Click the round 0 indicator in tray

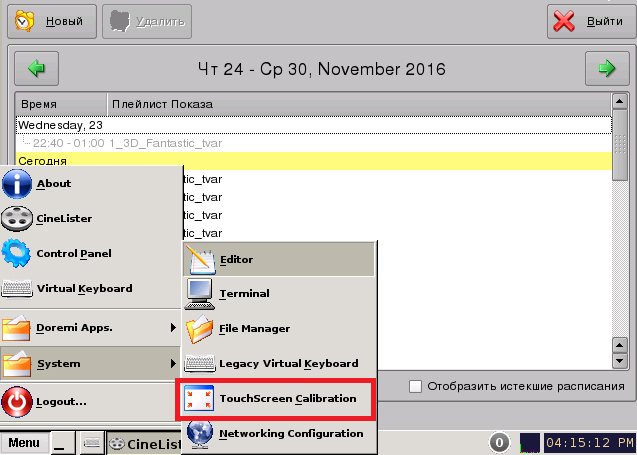tap(499, 443)
